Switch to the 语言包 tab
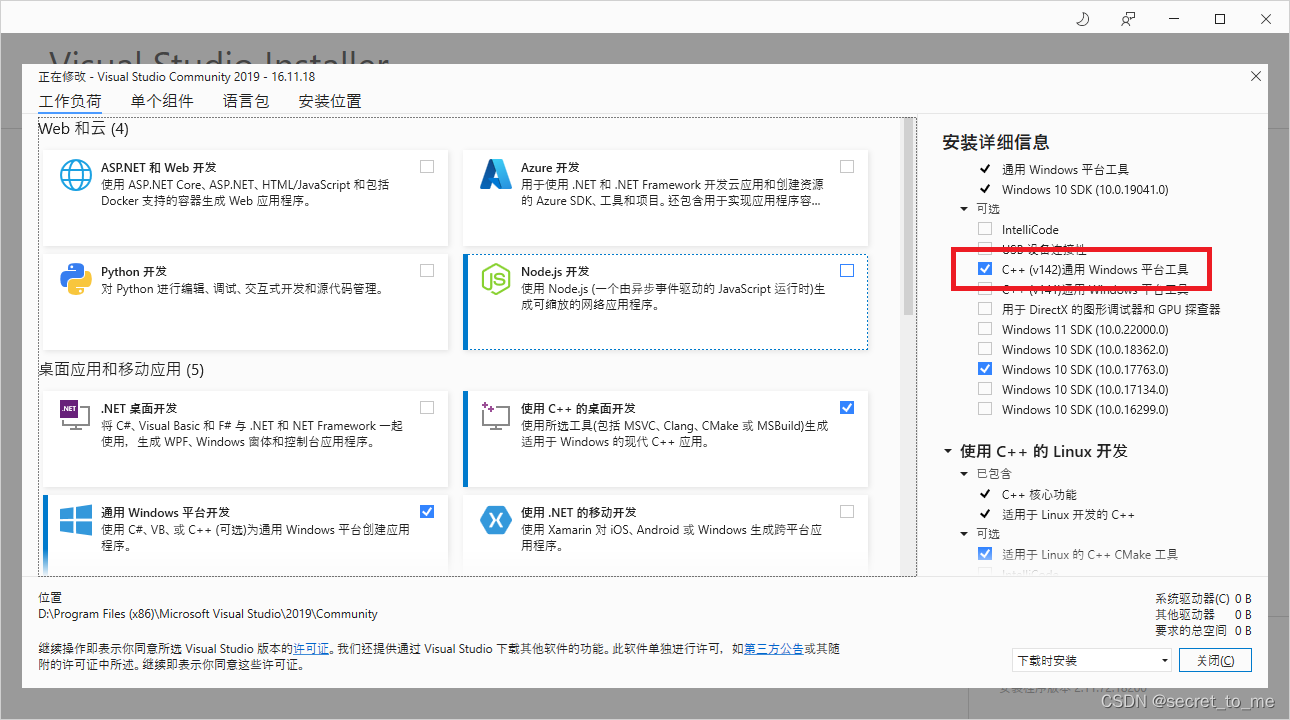The image size is (1290, 720). [246, 101]
